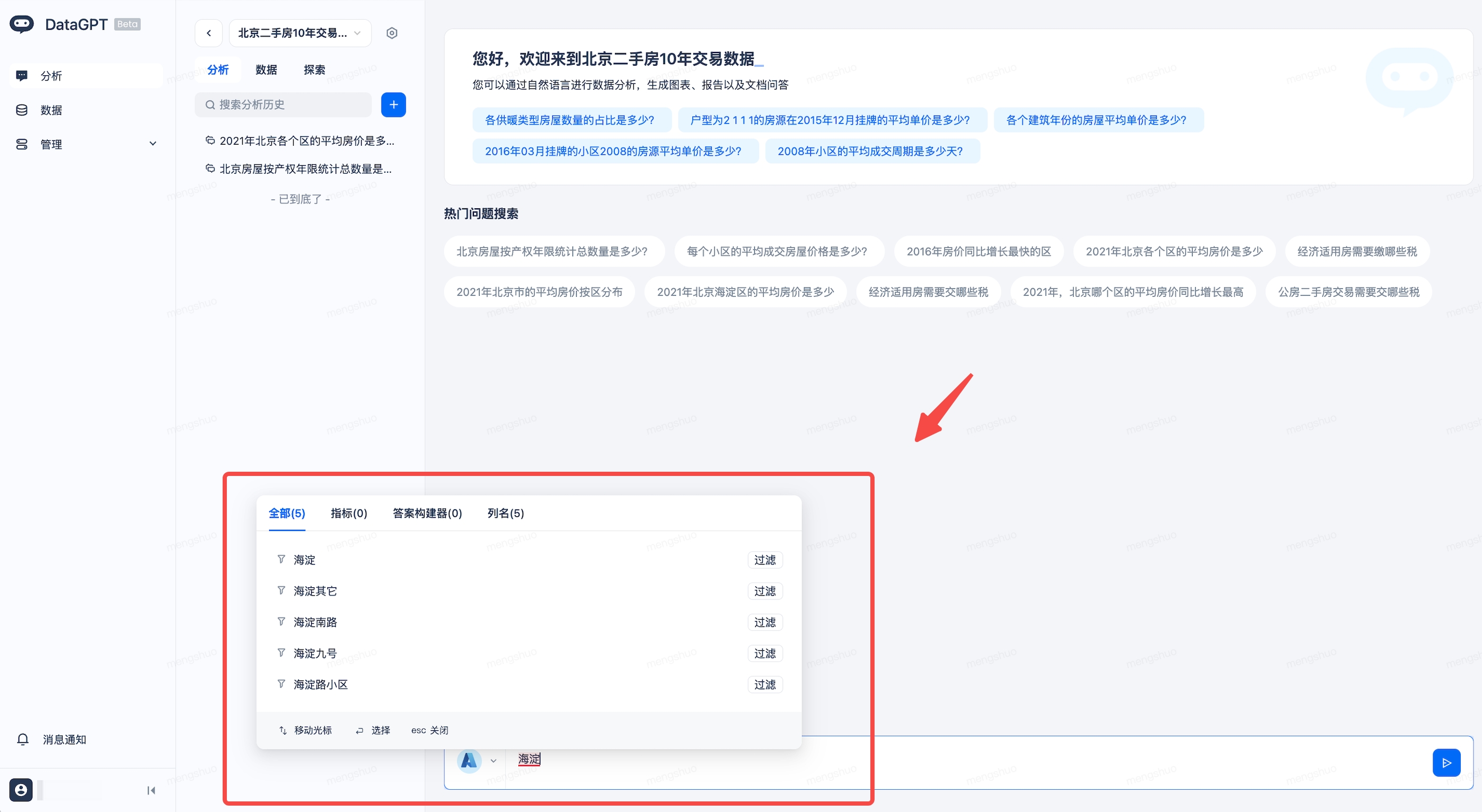Screen dimensions: 1482x812
Task: Collapse the sidebar with bottom-left icon
Action: (151, 790)
